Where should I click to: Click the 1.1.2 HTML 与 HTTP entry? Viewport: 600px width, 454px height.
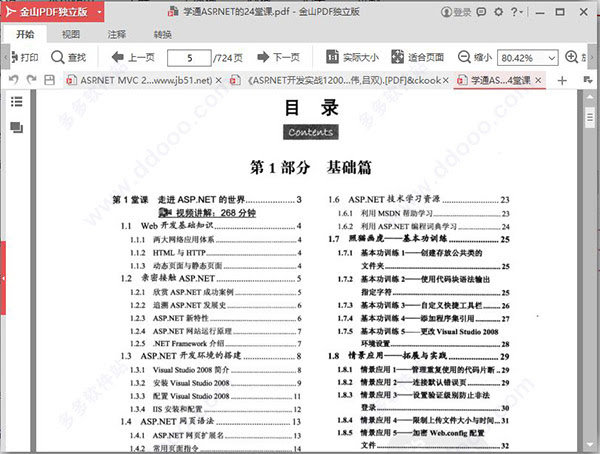click(x=216, y=253)
